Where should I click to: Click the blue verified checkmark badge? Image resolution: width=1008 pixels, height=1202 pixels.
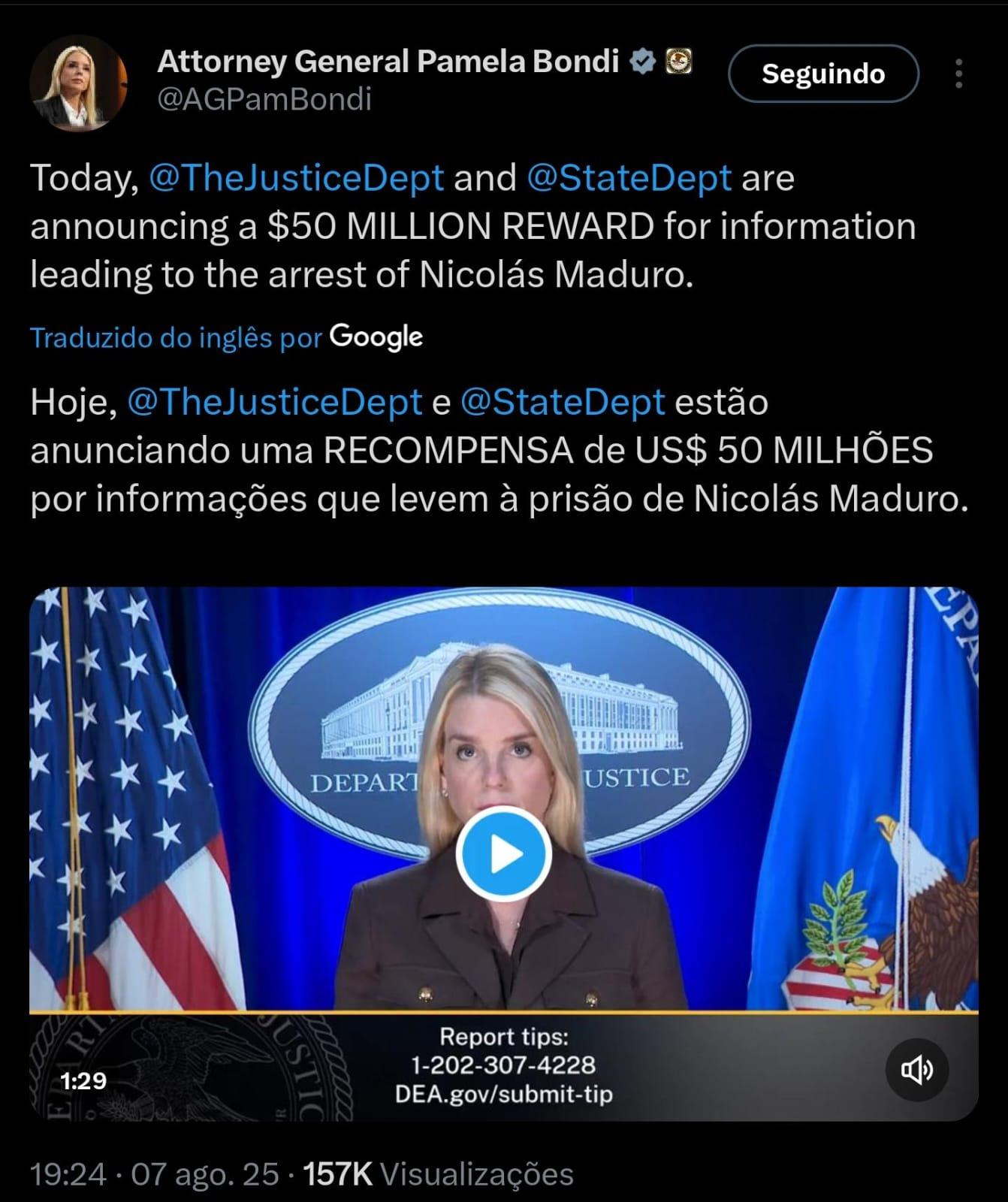pyautogui.click(x=643, y=61)
